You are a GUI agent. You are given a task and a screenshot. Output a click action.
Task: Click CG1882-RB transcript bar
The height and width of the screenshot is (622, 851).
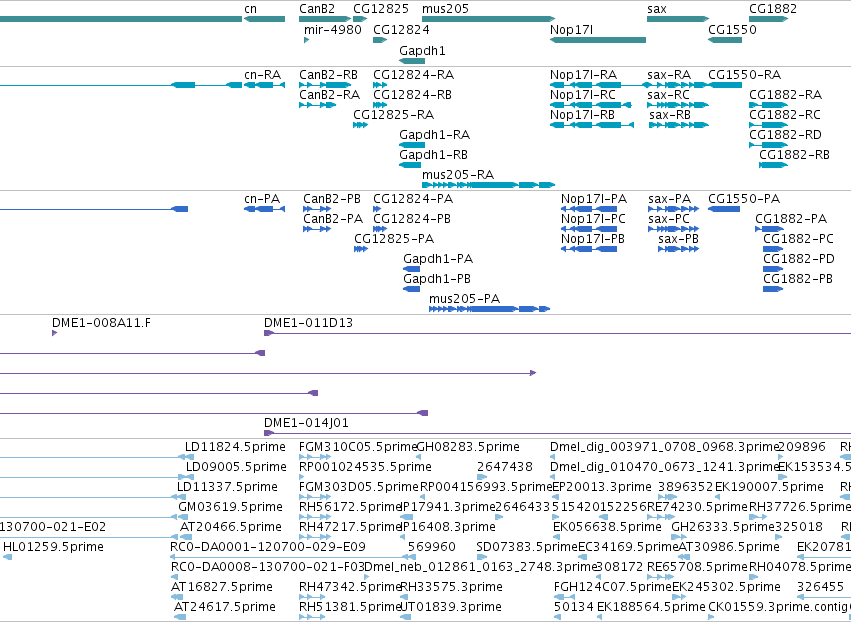coord(773,165)
